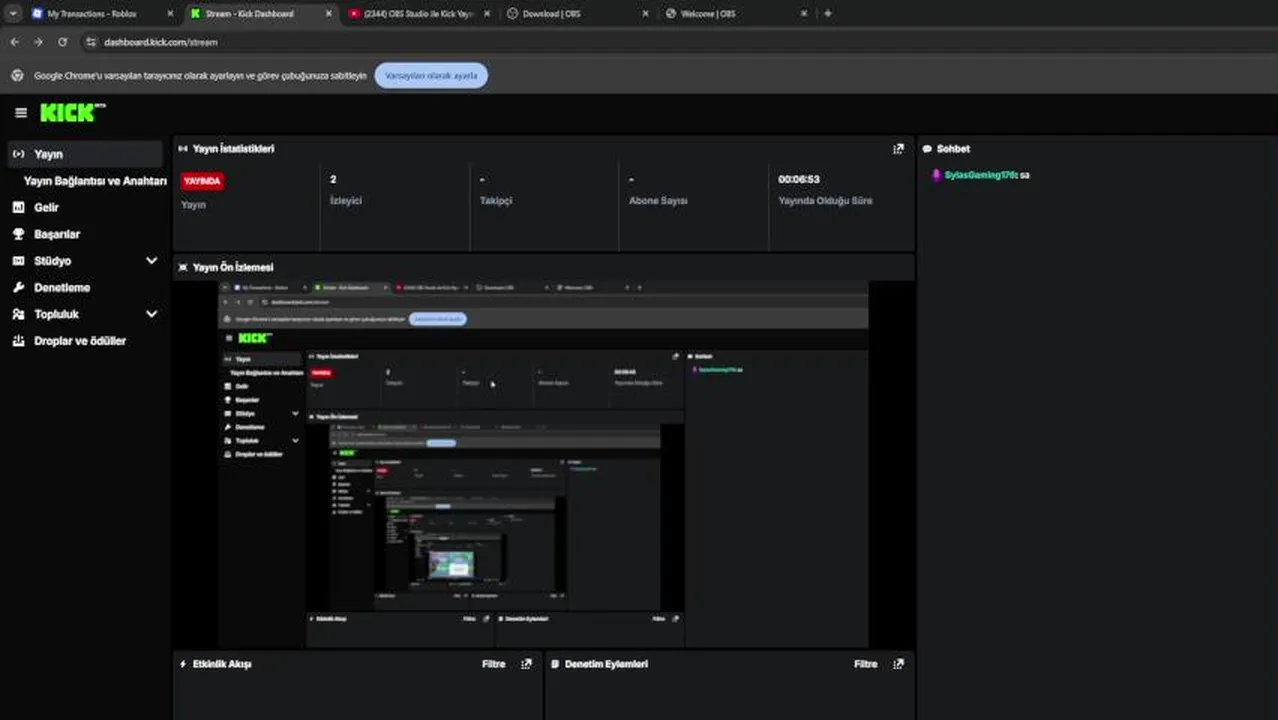The height and width of the screenshot is (720, 1278).
Task: Click the İzleyici viewer count label
Action: click(x=346, y=201)
